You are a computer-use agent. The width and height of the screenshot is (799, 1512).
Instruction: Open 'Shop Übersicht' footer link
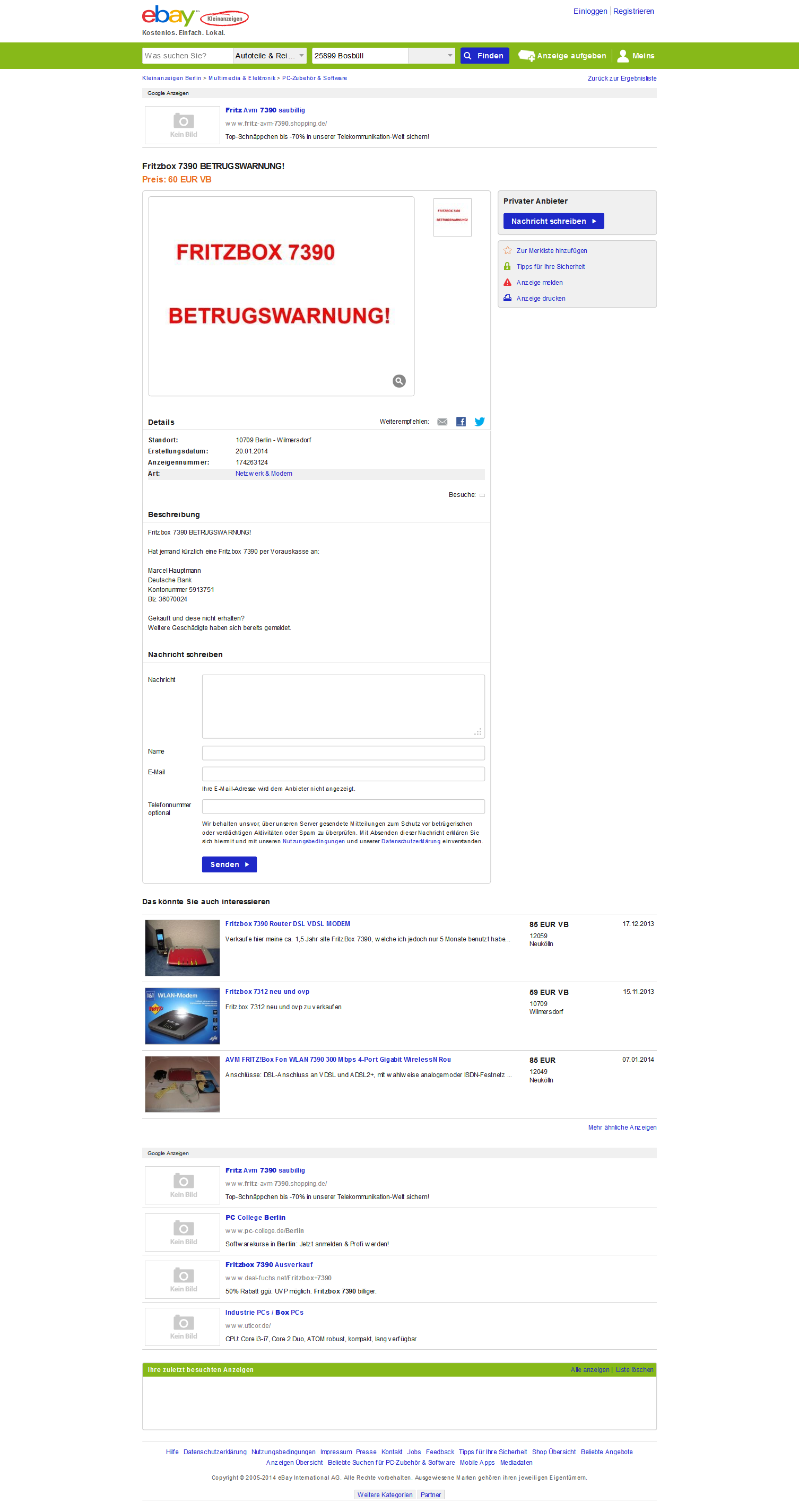553,1452
